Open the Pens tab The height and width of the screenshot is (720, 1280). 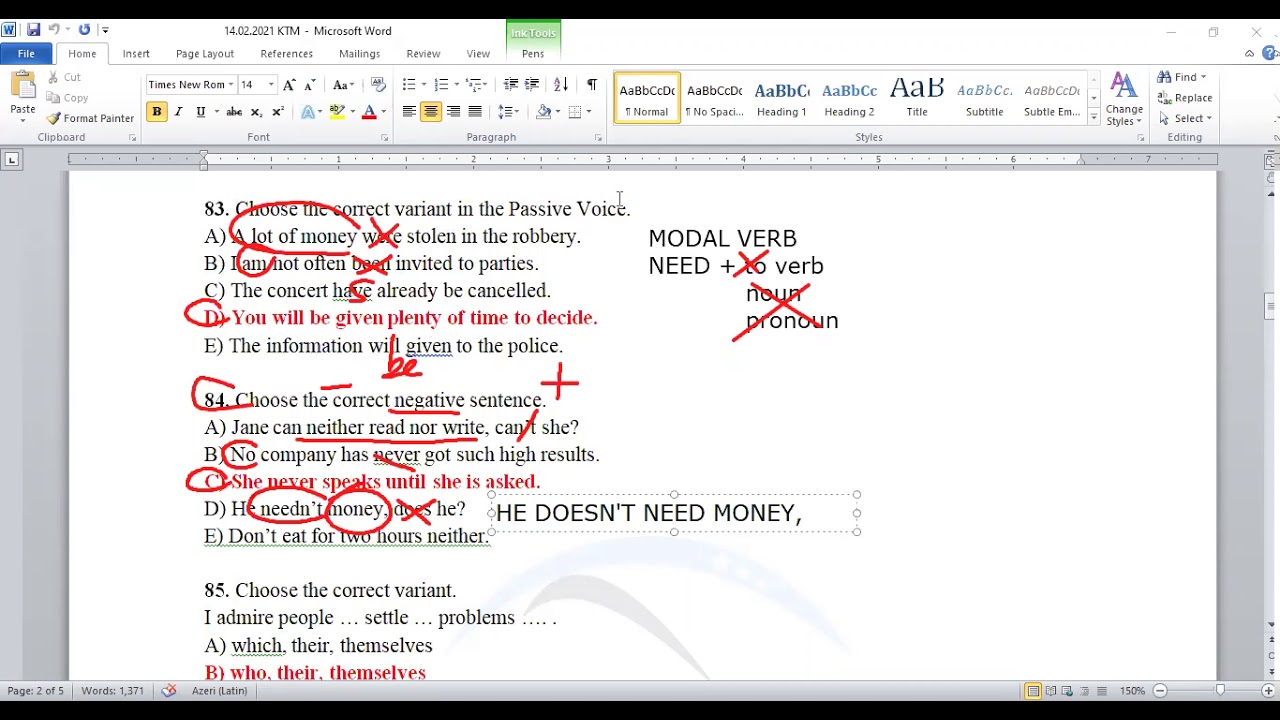(x=533, y=54)
